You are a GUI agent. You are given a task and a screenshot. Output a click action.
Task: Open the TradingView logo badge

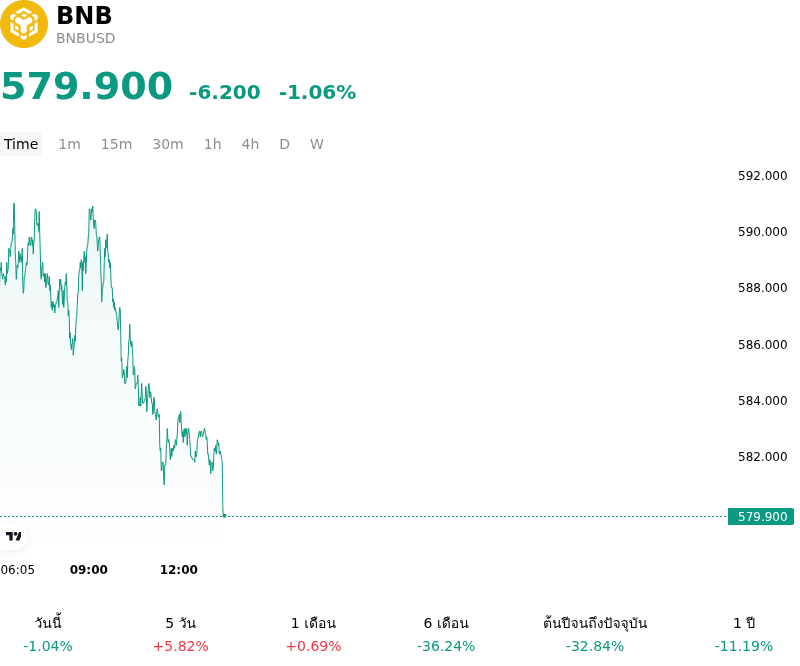tap(13, 536)
